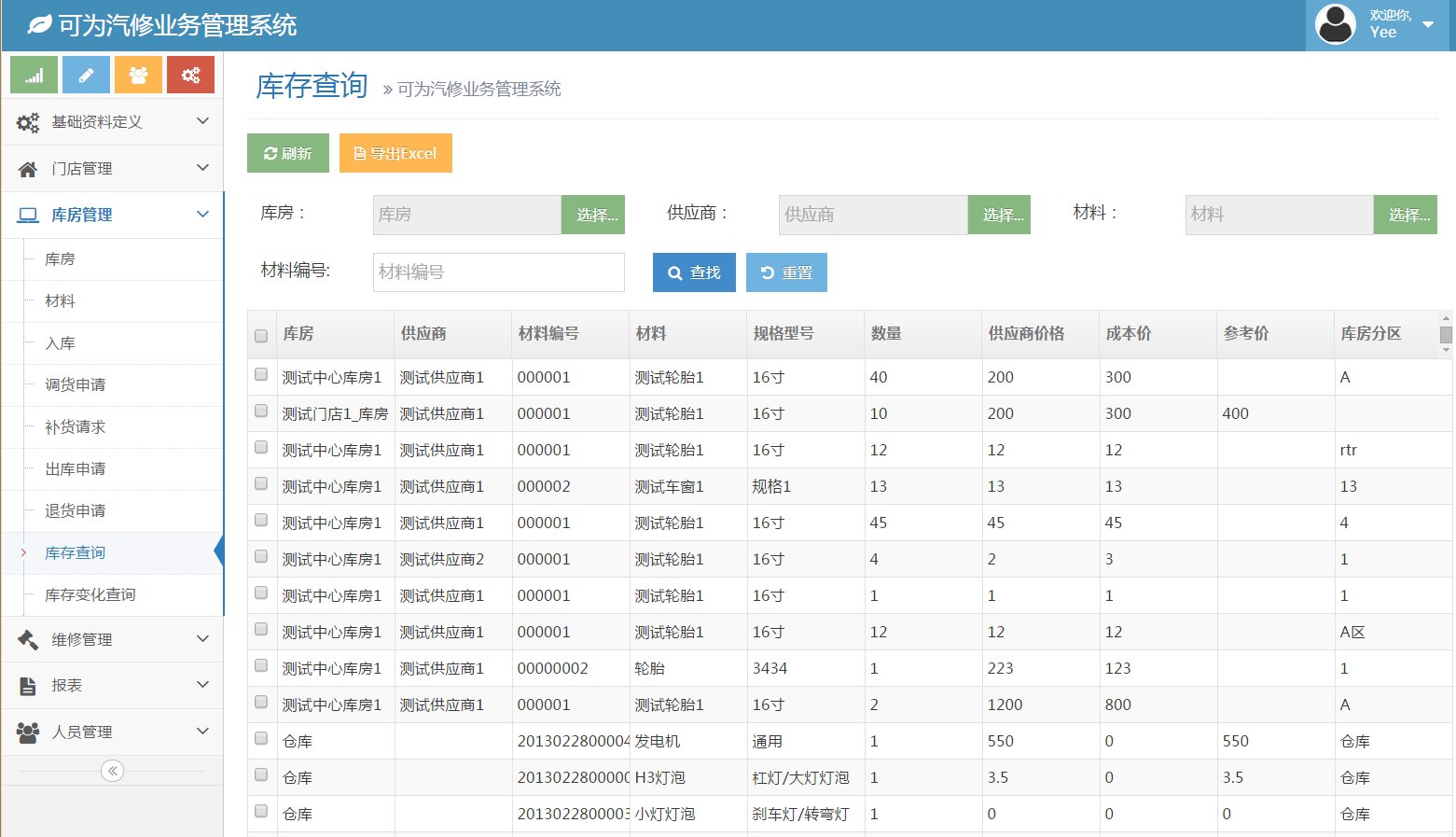Click the table's vertical scrollbar thumb
Image resolution: width=1456 pixels, height=837 pixels.
1446,335
